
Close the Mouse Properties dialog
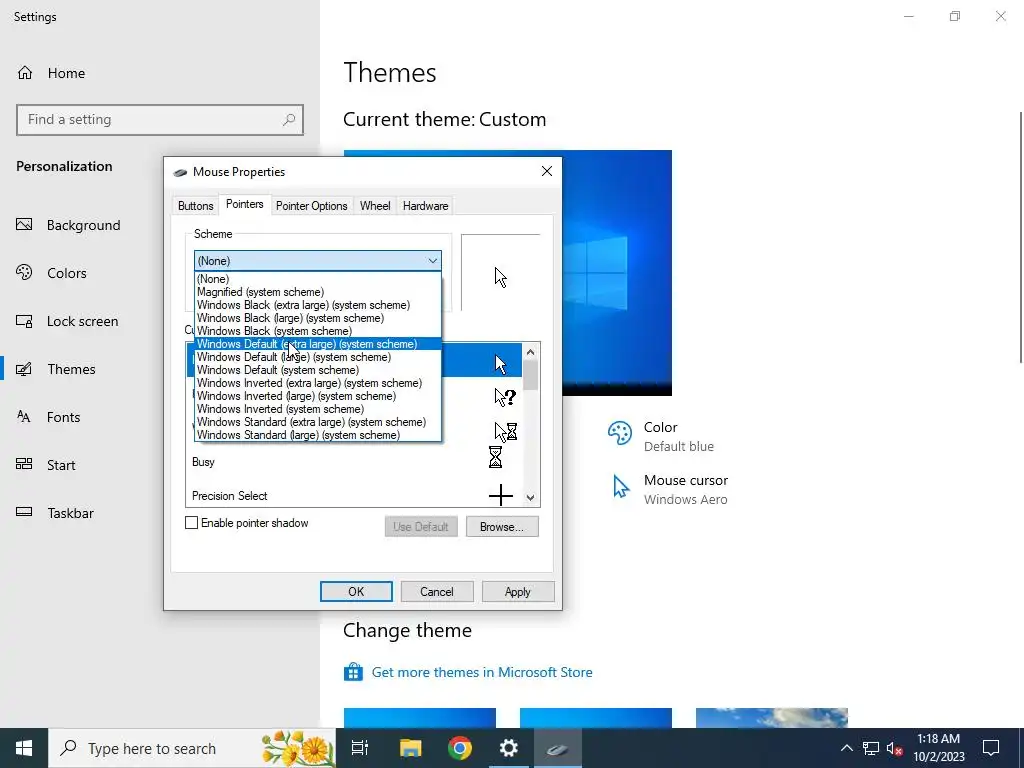[x=547, y=171]
